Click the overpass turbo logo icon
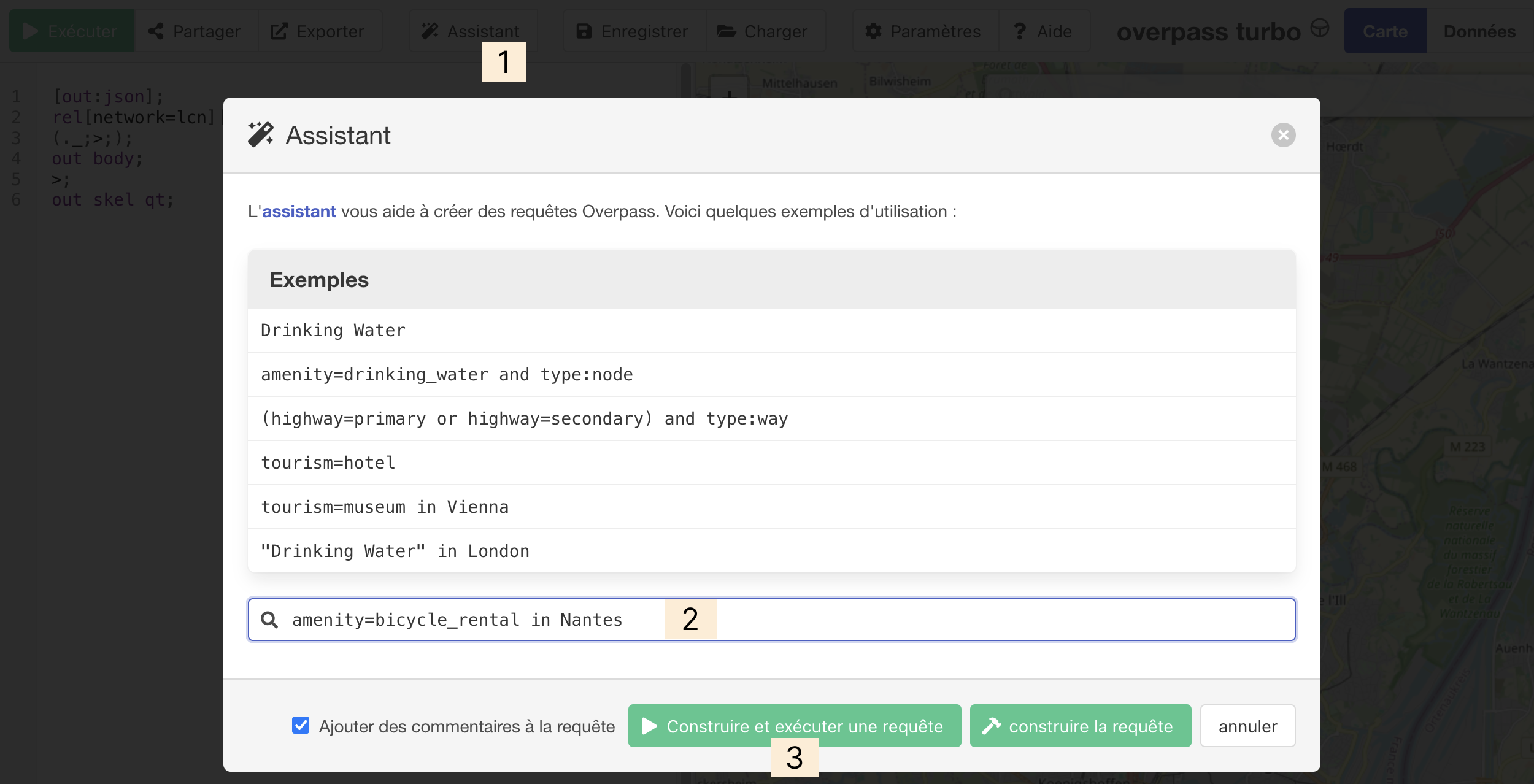 (x=1319, y=28)
